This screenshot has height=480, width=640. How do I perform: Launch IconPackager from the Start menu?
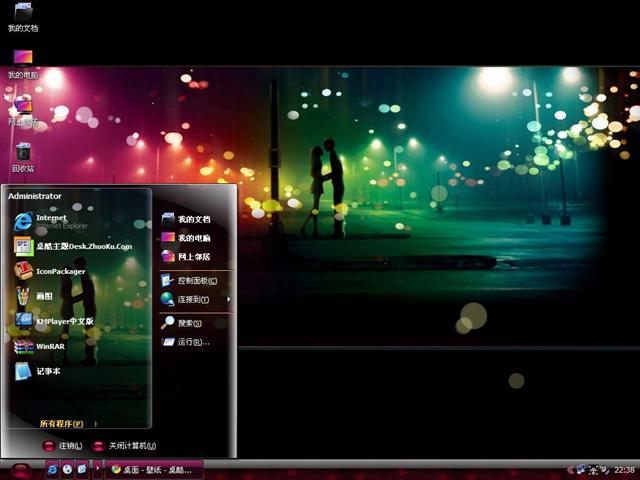(x=59, y=271)
